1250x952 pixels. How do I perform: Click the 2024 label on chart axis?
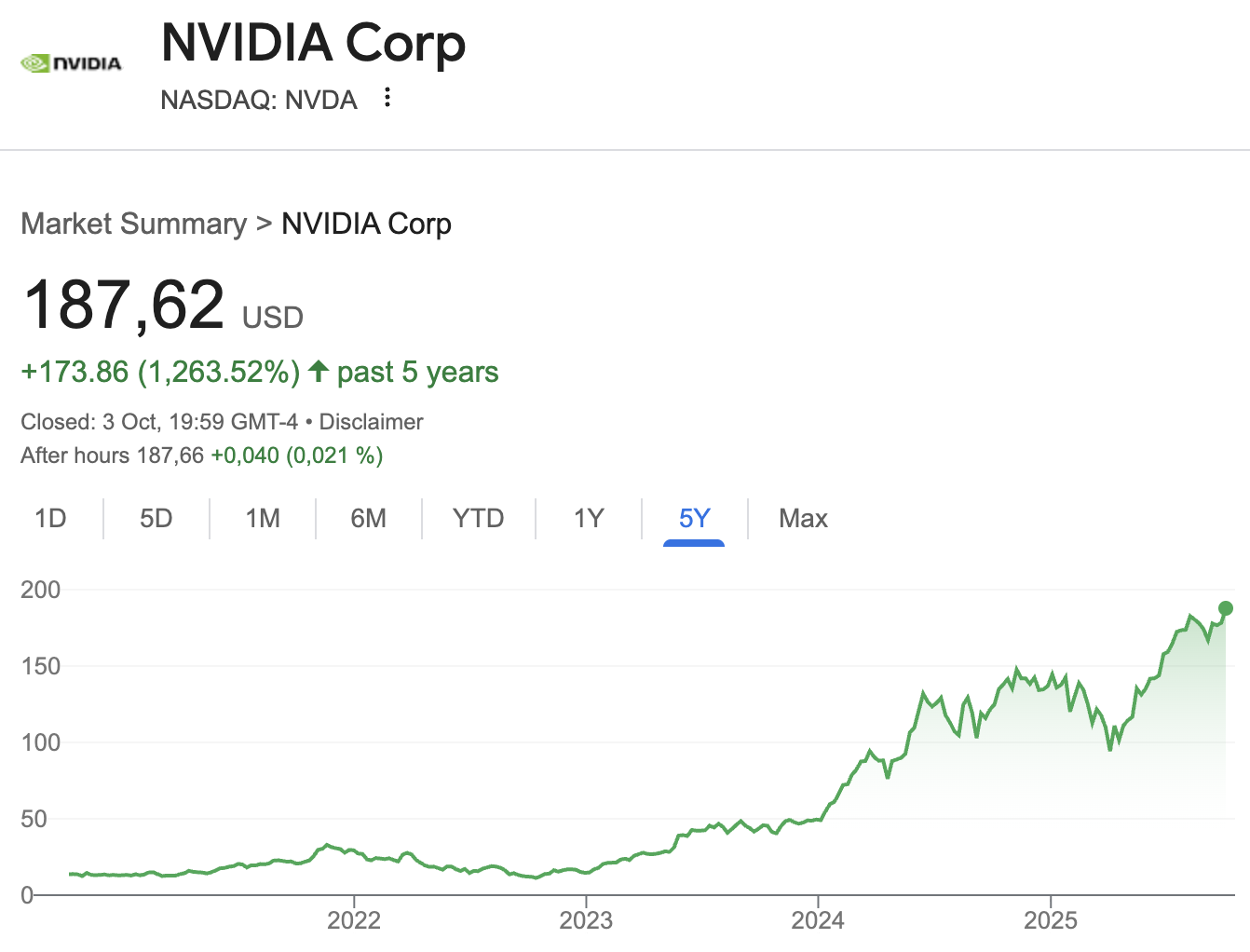click(821, 920)
